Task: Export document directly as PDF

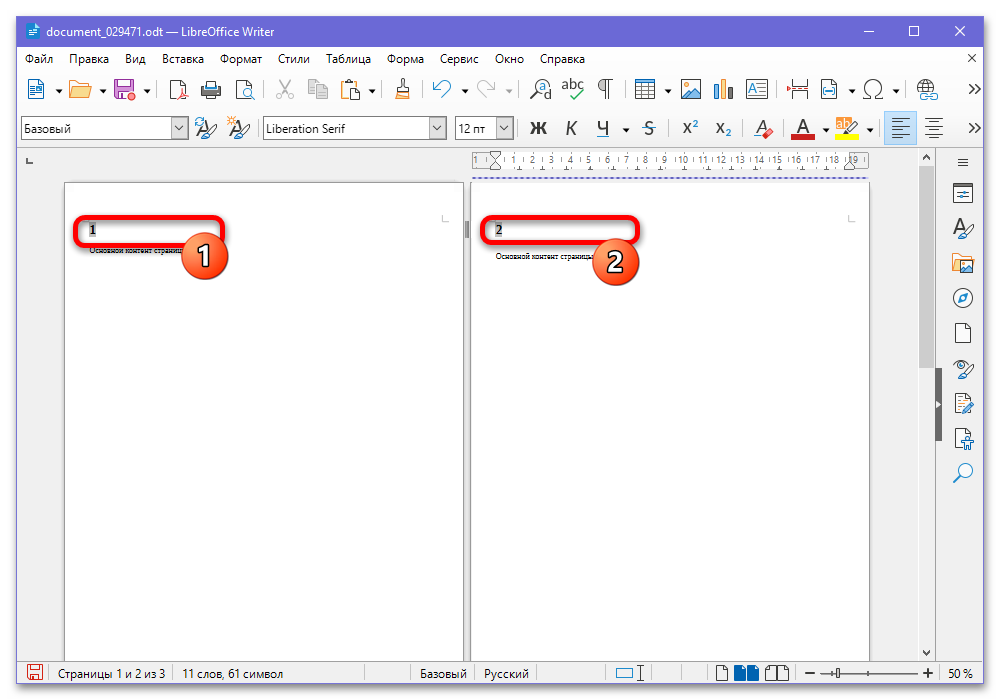Action: coord(179,90)
